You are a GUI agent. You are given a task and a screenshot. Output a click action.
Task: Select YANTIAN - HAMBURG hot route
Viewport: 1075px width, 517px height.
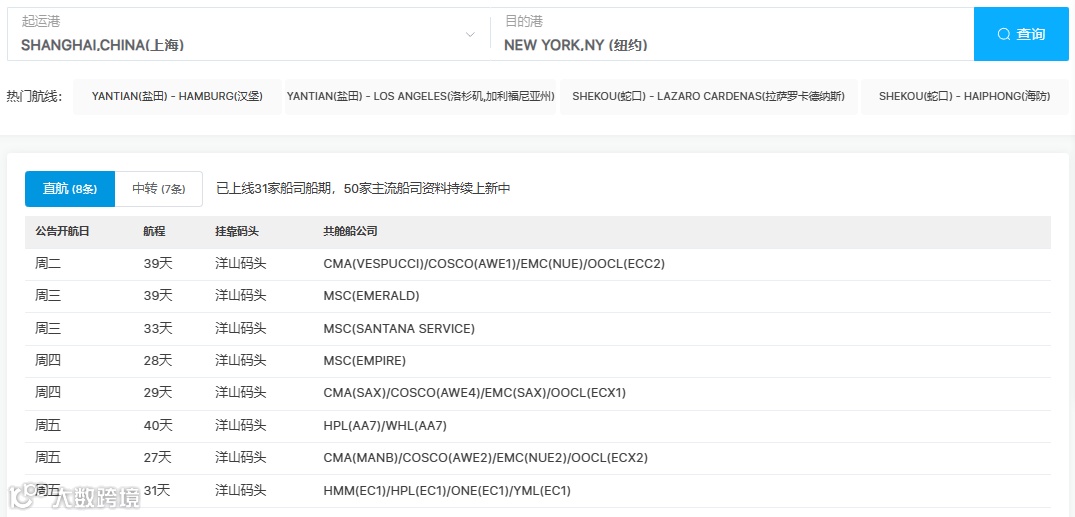click(177, 97)
